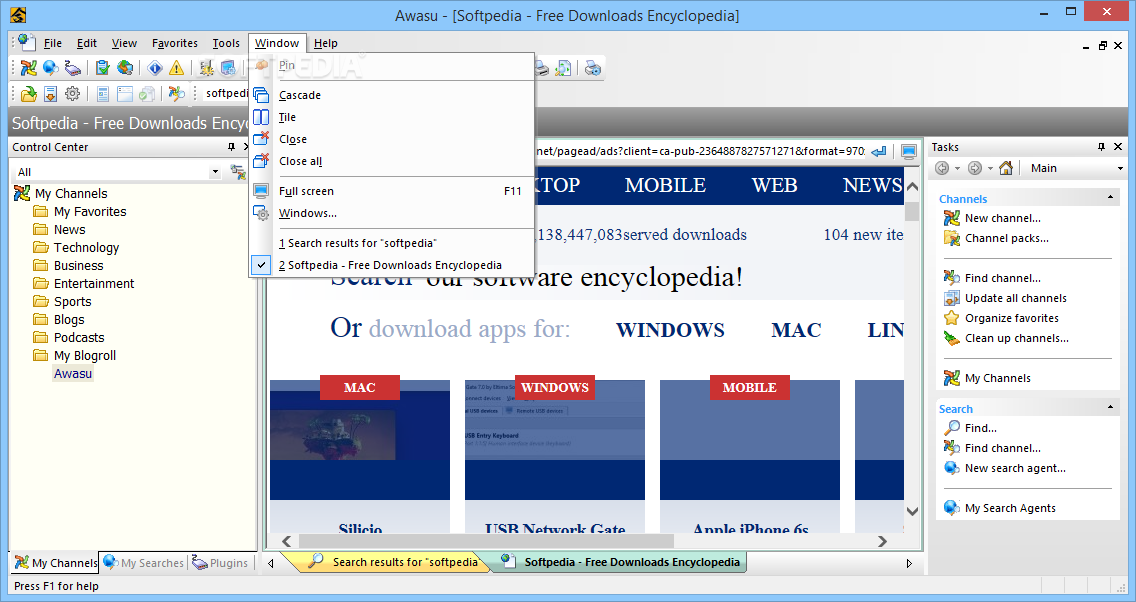Choose Tile from the Window menu
1136x602 pixels.
click(x=288, y=117)
